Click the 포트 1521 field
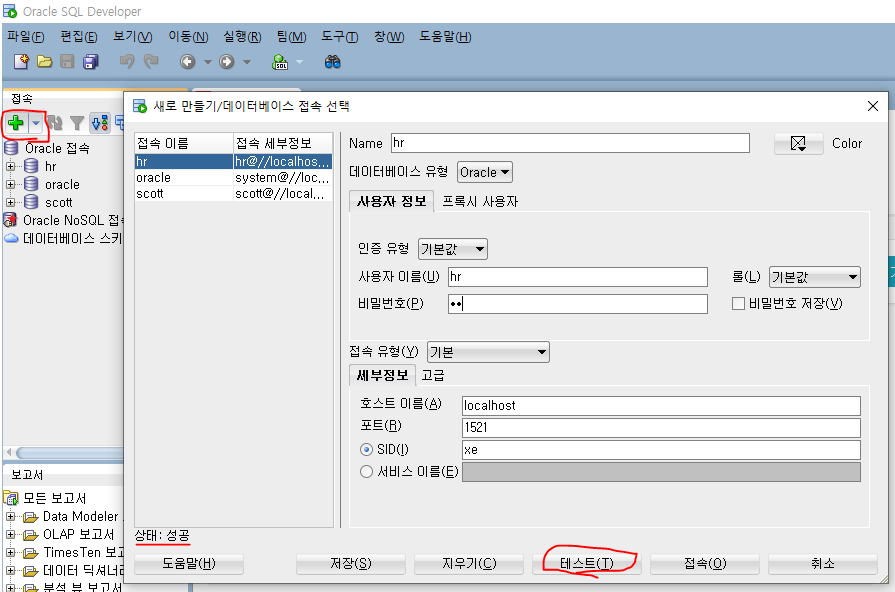 (x=661, y=428)
